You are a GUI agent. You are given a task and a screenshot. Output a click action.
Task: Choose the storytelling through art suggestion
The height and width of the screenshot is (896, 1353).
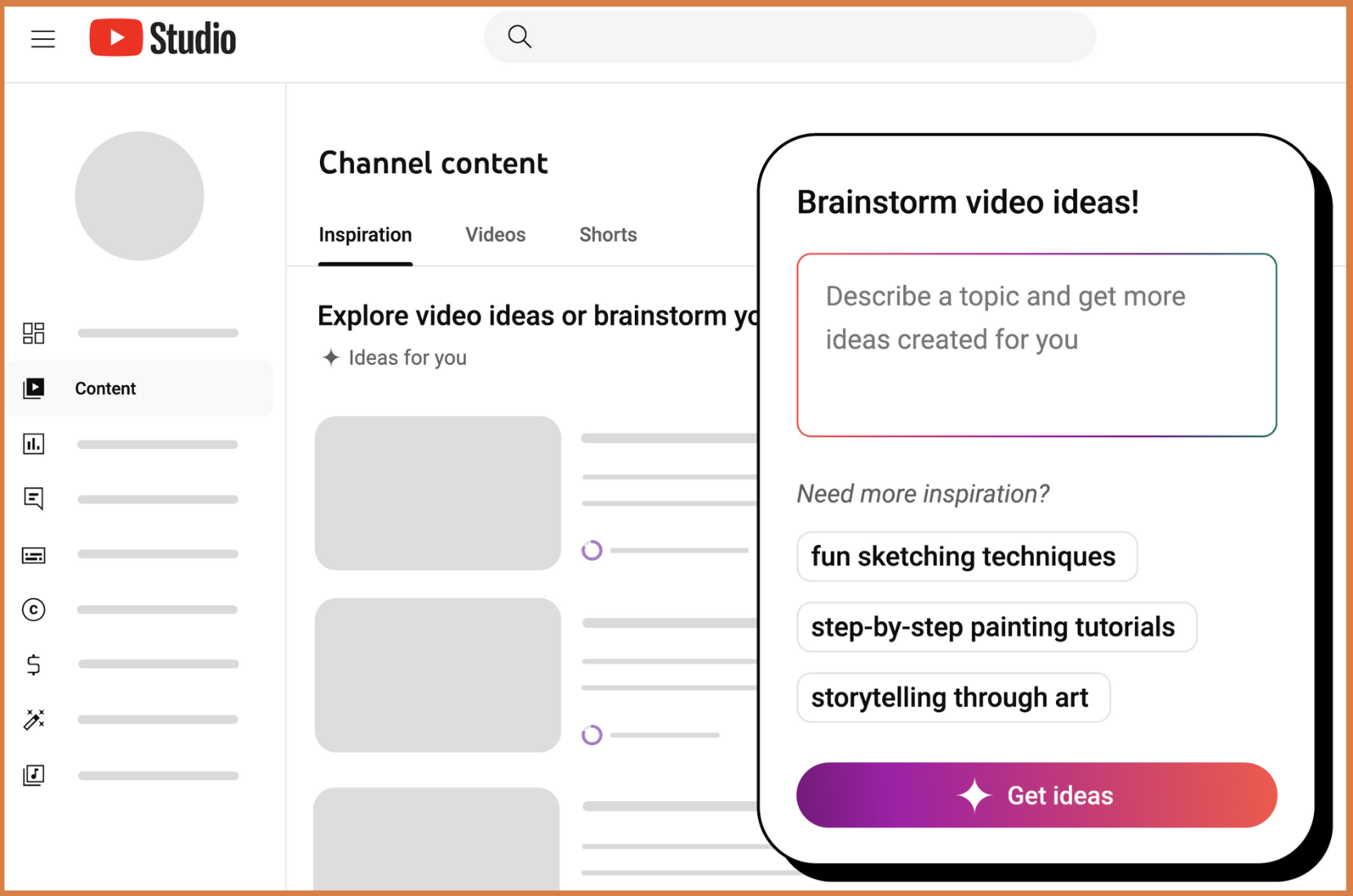(953, 698)
